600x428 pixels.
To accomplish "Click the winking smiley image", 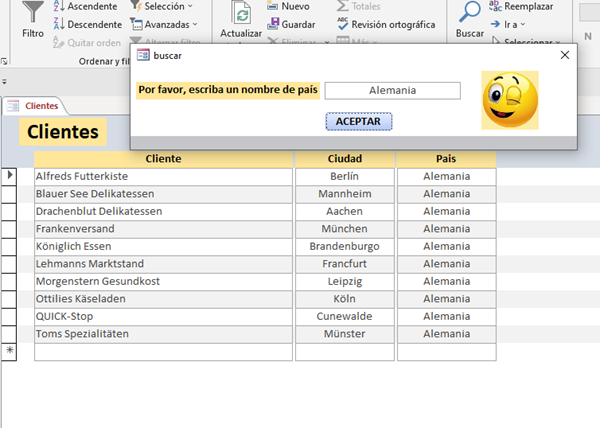I will (x=509, y=100).
